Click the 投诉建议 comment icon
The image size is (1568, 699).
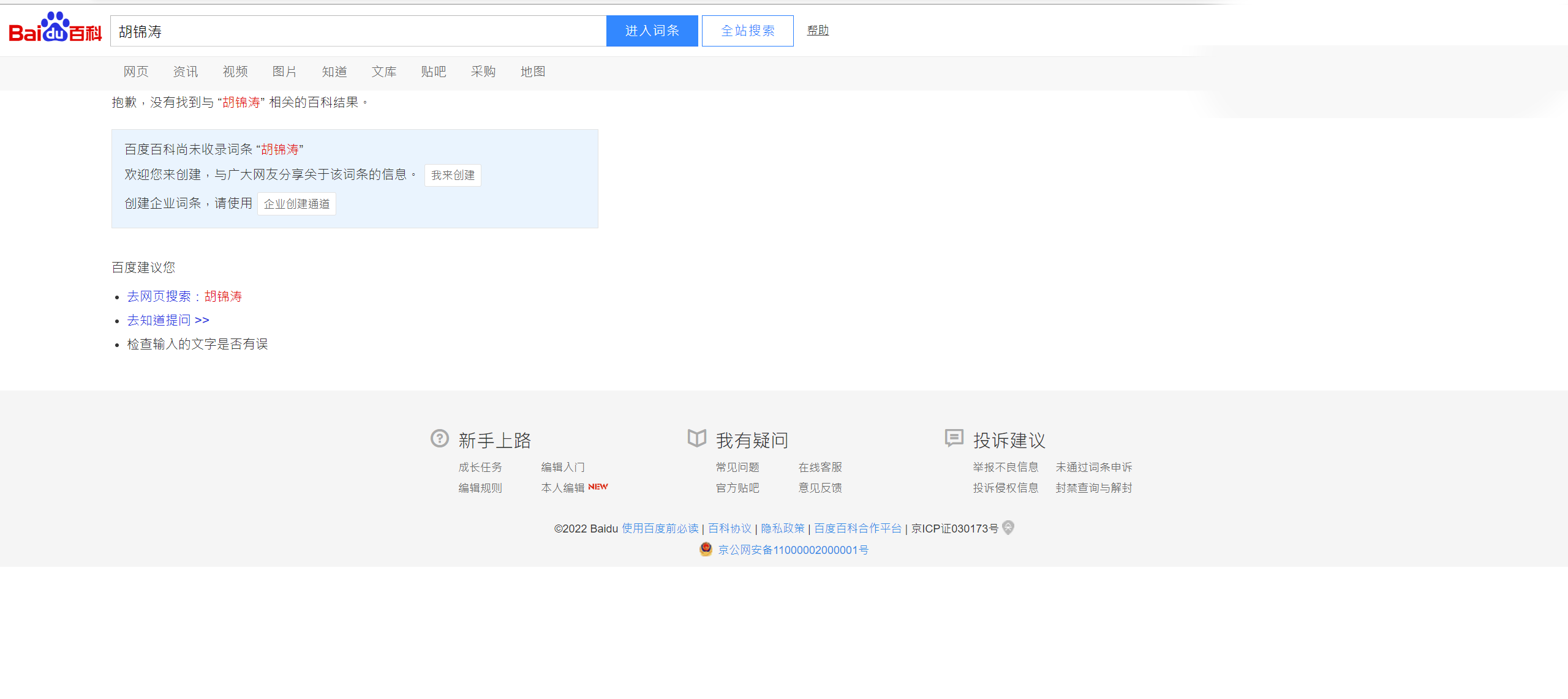point(954,438)
